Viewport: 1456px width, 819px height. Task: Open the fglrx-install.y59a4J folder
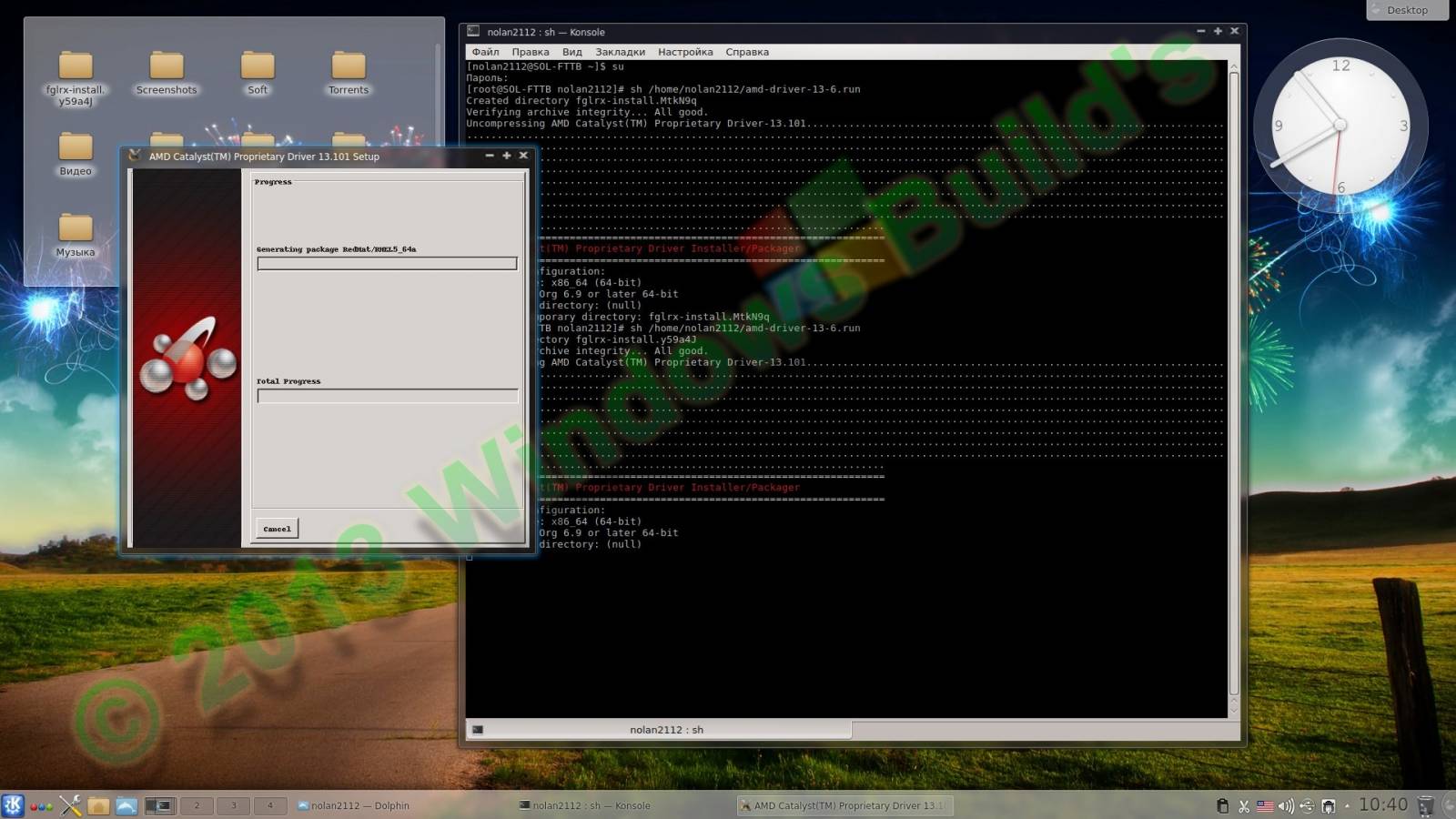pyautogui.click(x=76, y=78)
